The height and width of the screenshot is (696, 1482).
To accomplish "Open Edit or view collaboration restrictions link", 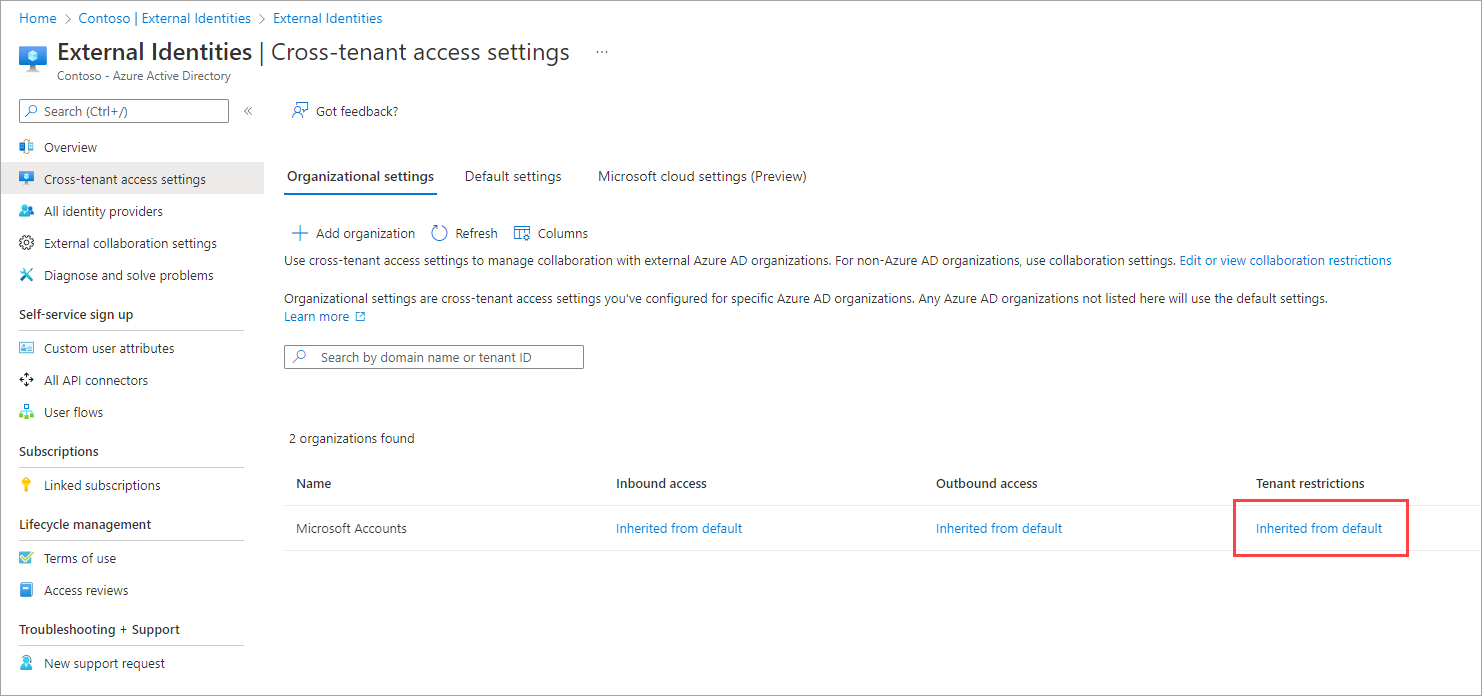I will (x=1285, y=260).
